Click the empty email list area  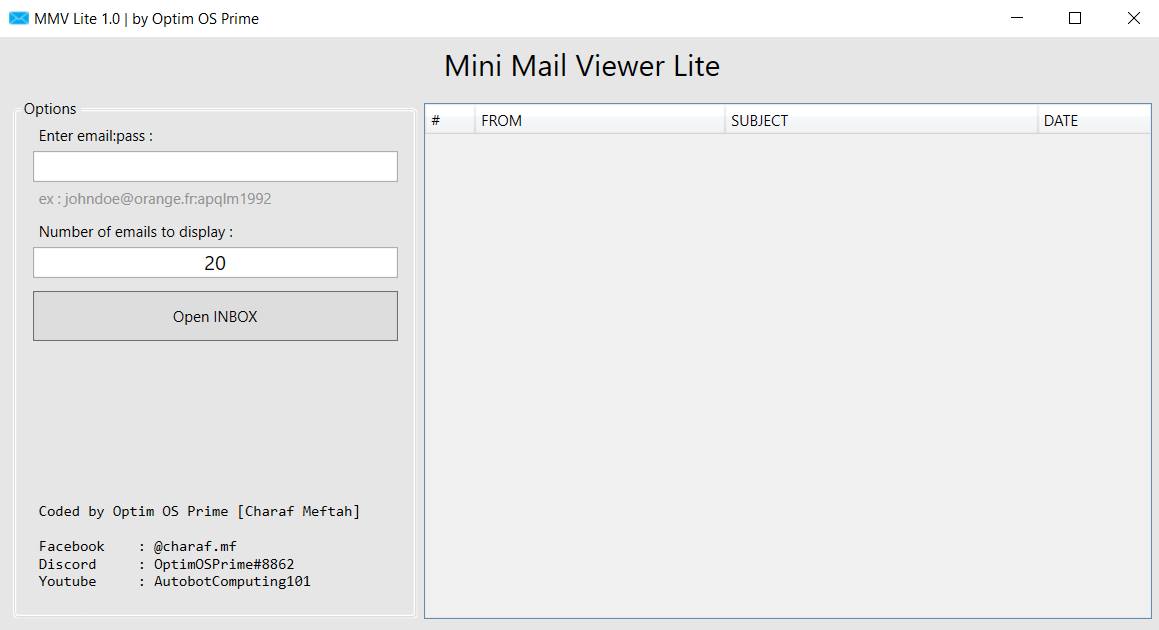point(787,375)
